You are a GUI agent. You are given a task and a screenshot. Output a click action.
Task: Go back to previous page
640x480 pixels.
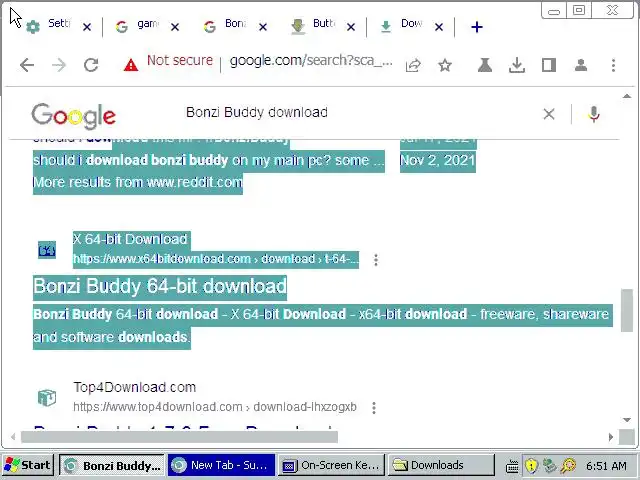[27, 65]
